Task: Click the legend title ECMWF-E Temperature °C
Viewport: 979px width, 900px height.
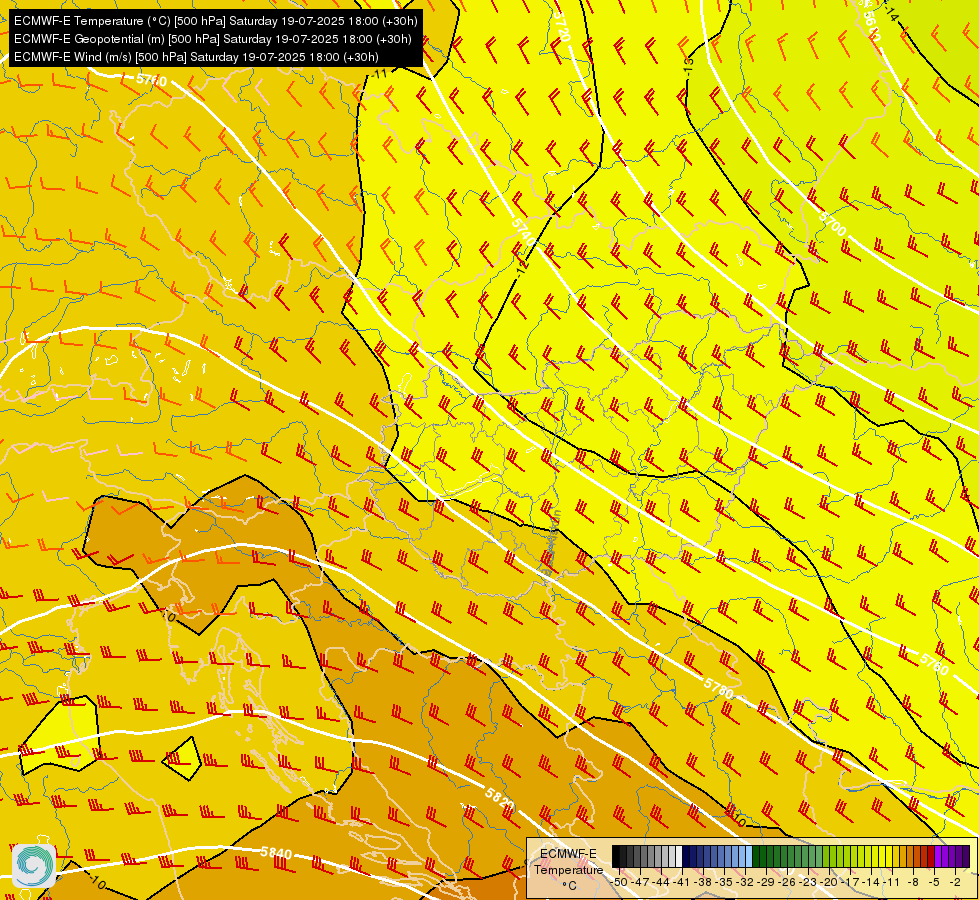Action: tap(568, 869)
